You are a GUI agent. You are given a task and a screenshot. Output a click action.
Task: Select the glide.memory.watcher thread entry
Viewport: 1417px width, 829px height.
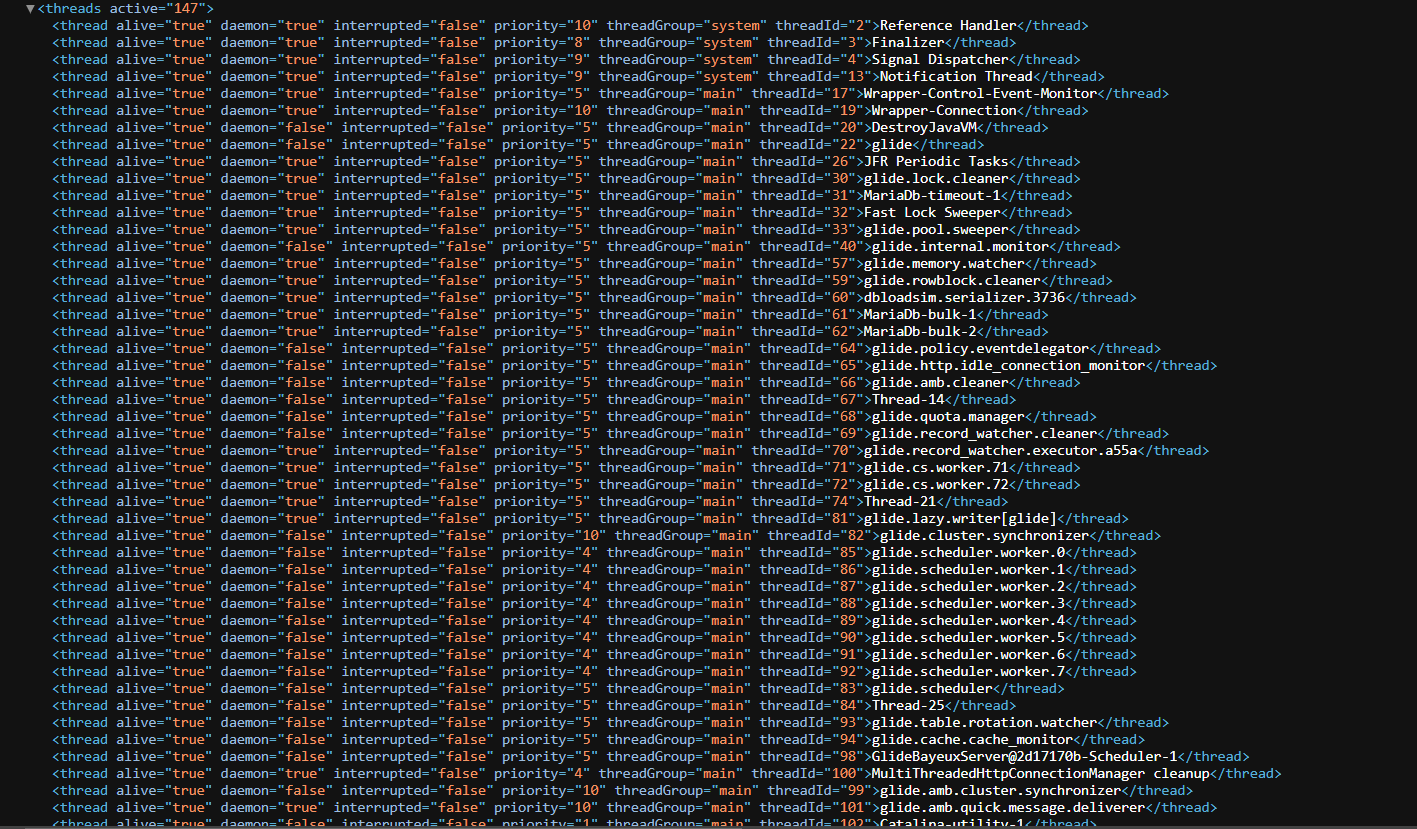[945, 263]
